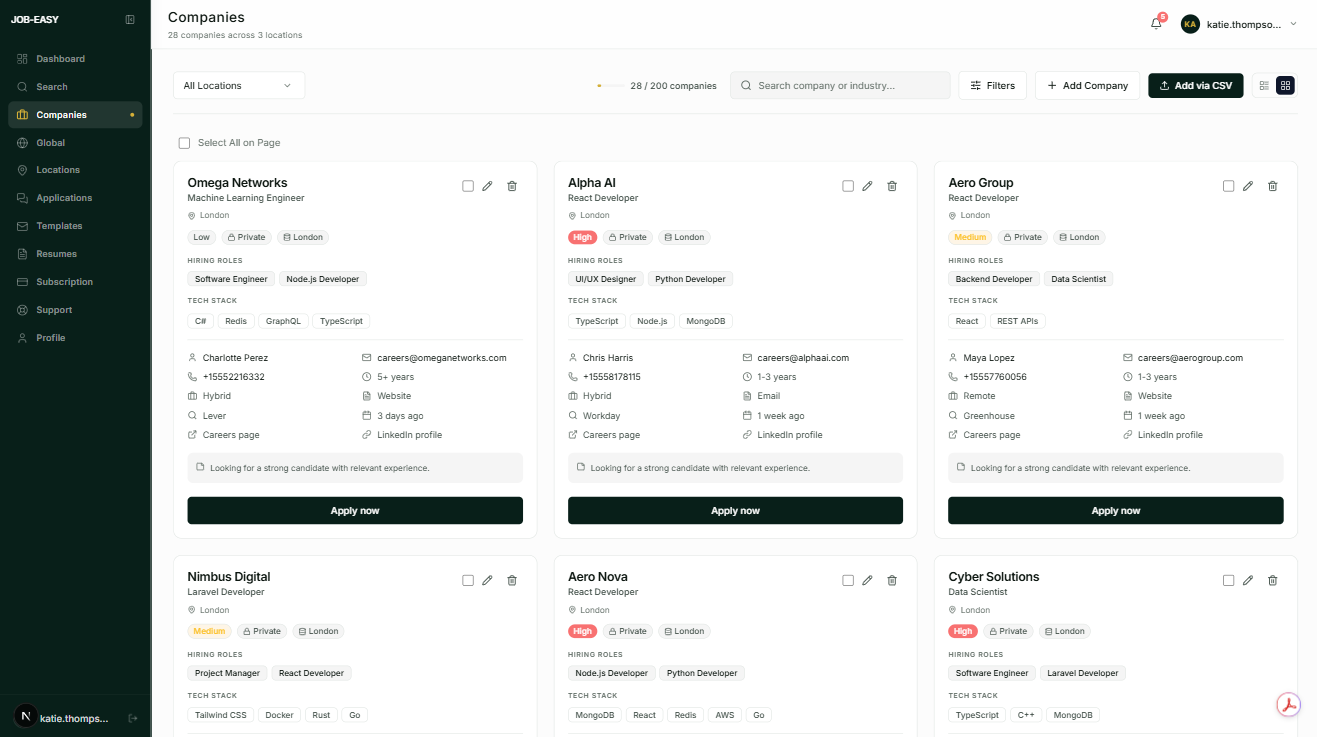
Task: Open Search in sidebar
Action: pos(75,87)
